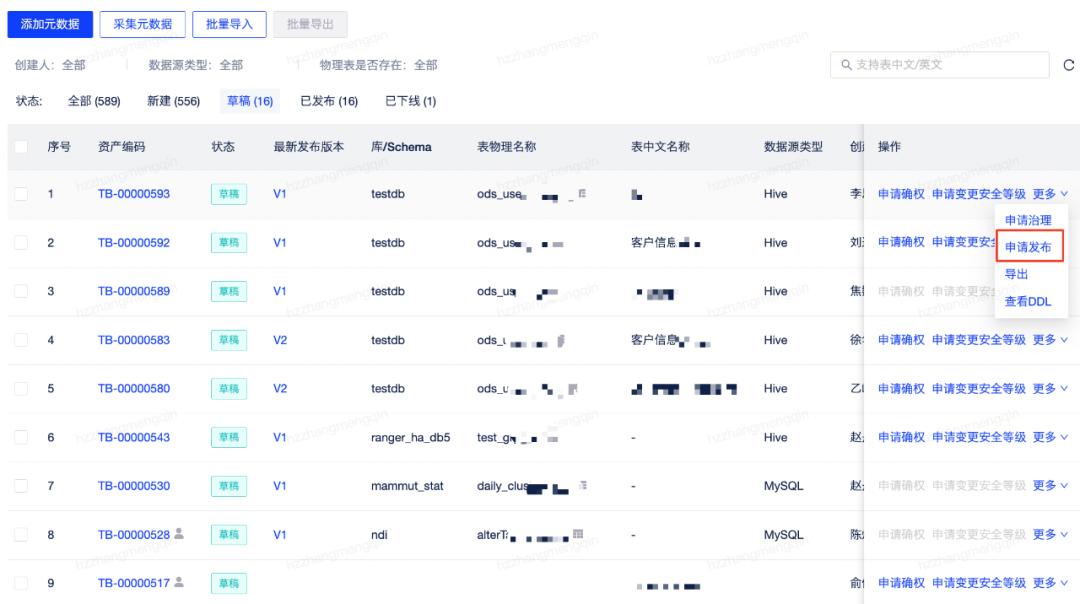The image size is (1080, 604).
Task: Check the checkbox for row TB-00000543
Action: 21,437
